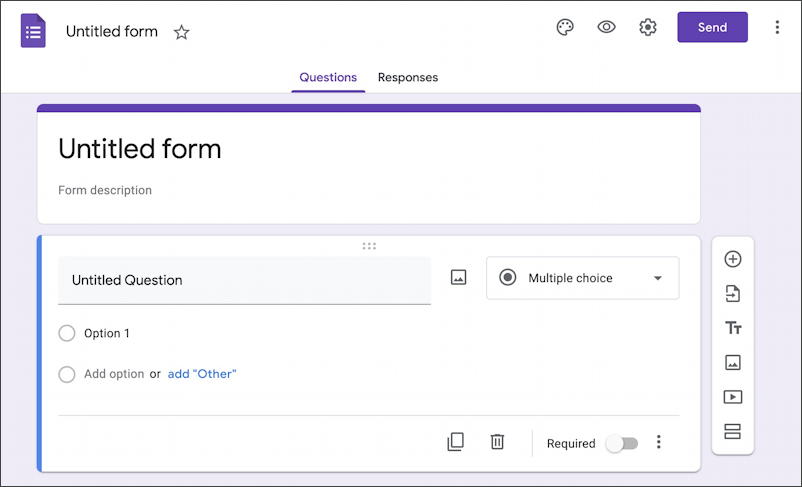Delete the question with trash icon
802x487 pixels.
tap(497, 442)
